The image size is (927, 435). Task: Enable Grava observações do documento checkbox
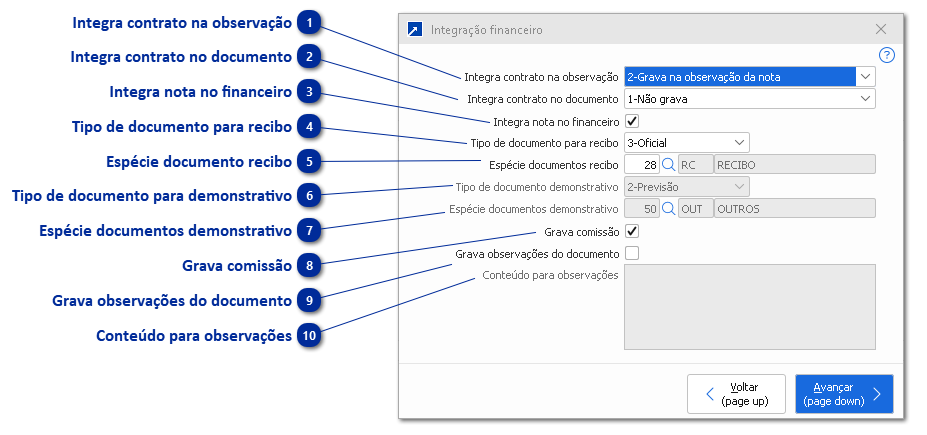tap(632, 254)
